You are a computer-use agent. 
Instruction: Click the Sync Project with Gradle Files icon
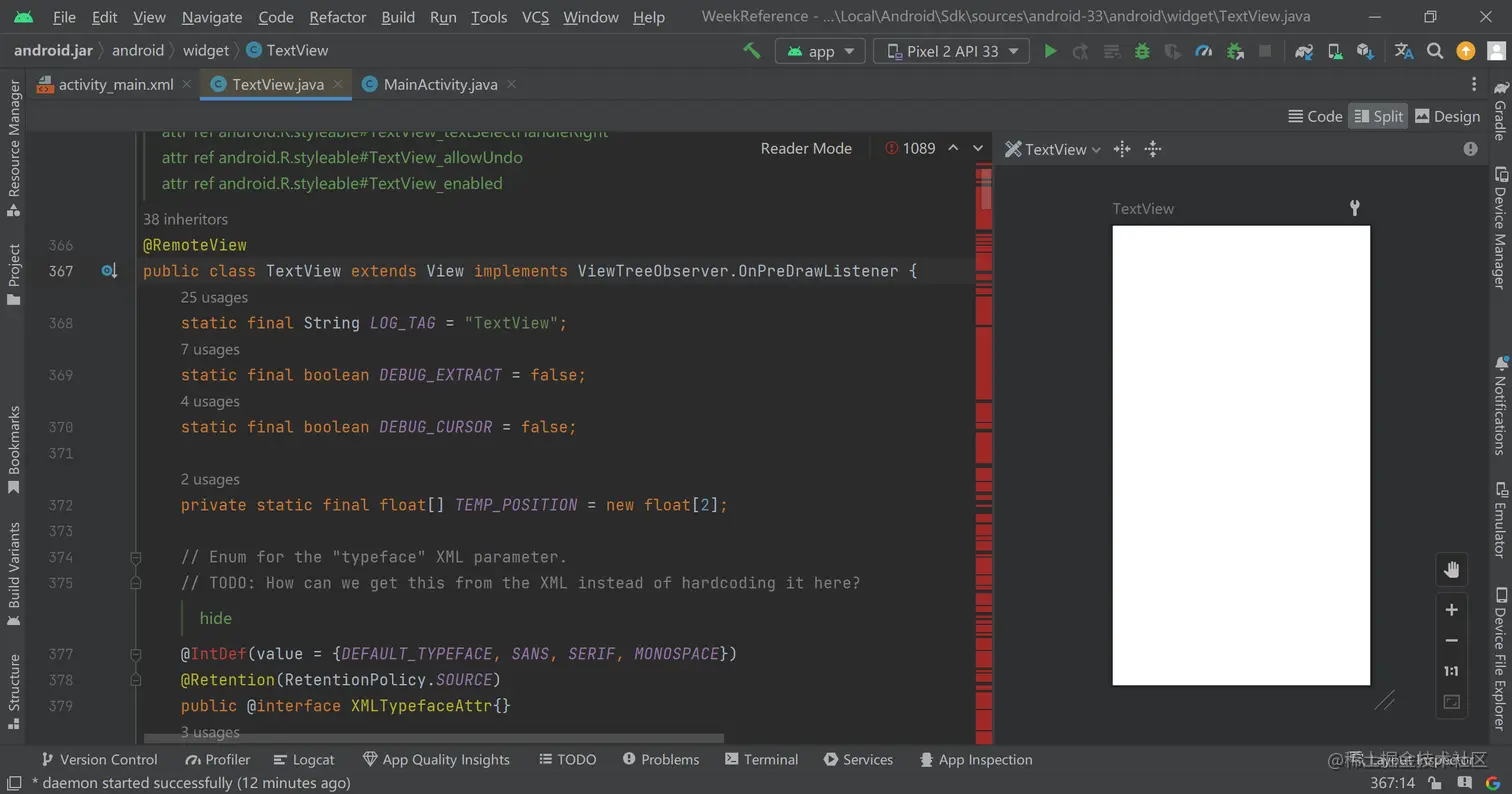pos(1304,51)
